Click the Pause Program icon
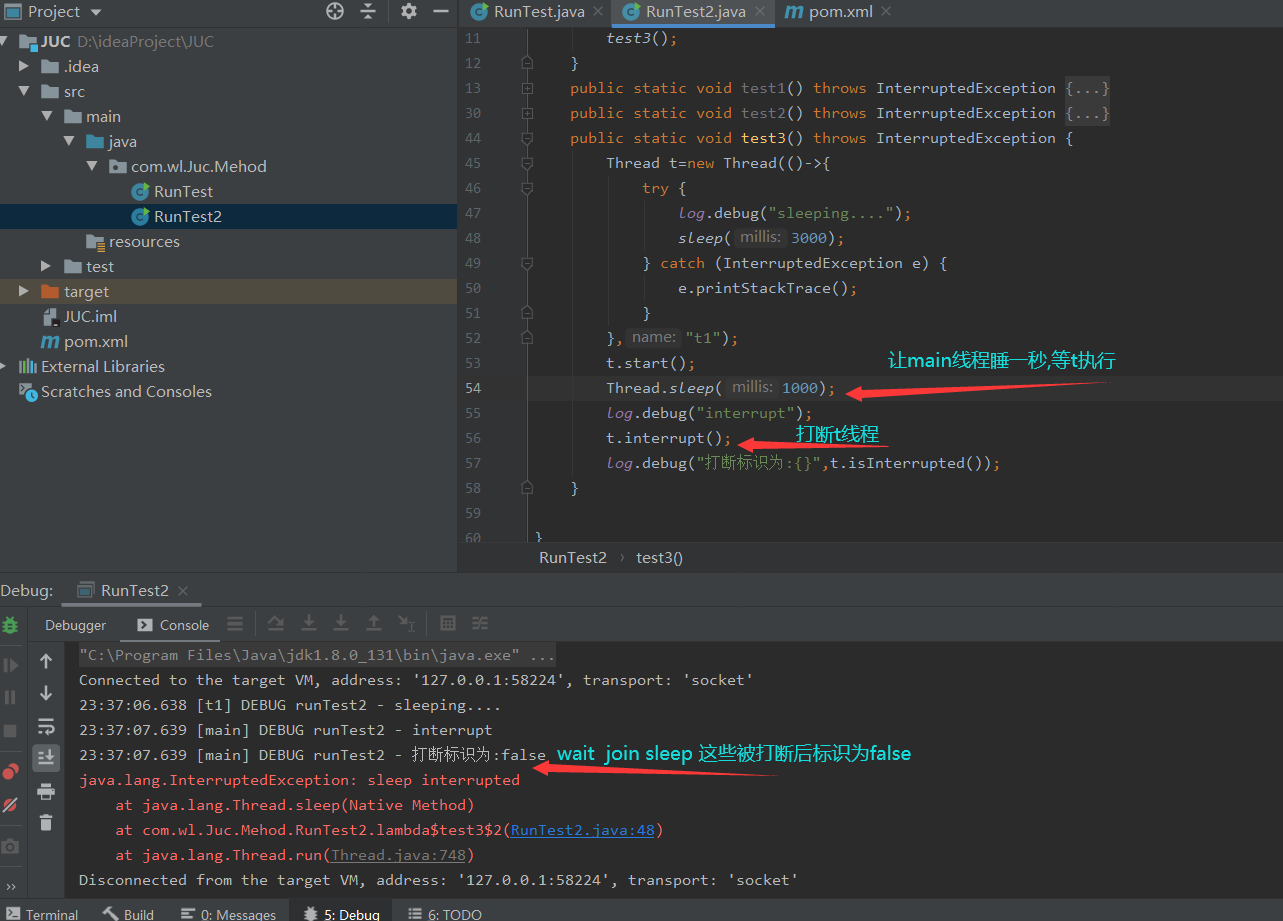 [x=10, y=697]
